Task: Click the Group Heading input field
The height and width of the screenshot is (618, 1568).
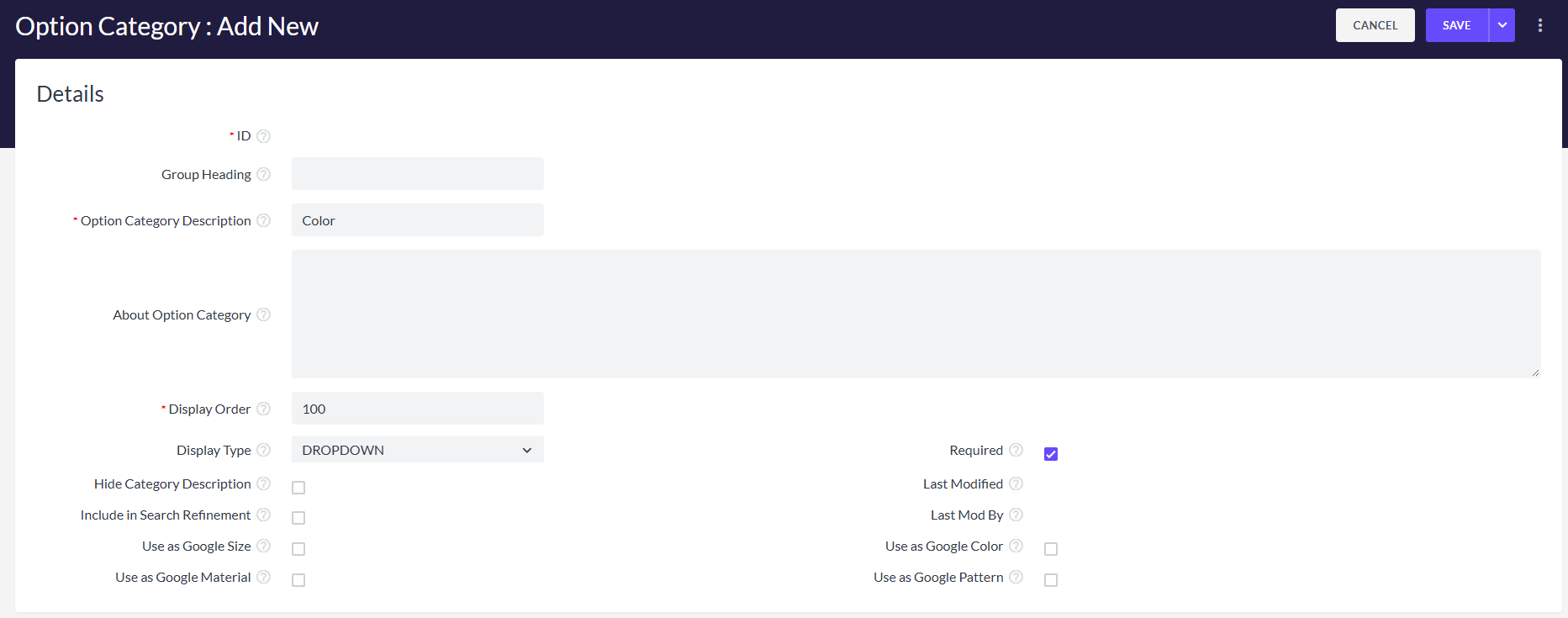Action: click(417, 174)
